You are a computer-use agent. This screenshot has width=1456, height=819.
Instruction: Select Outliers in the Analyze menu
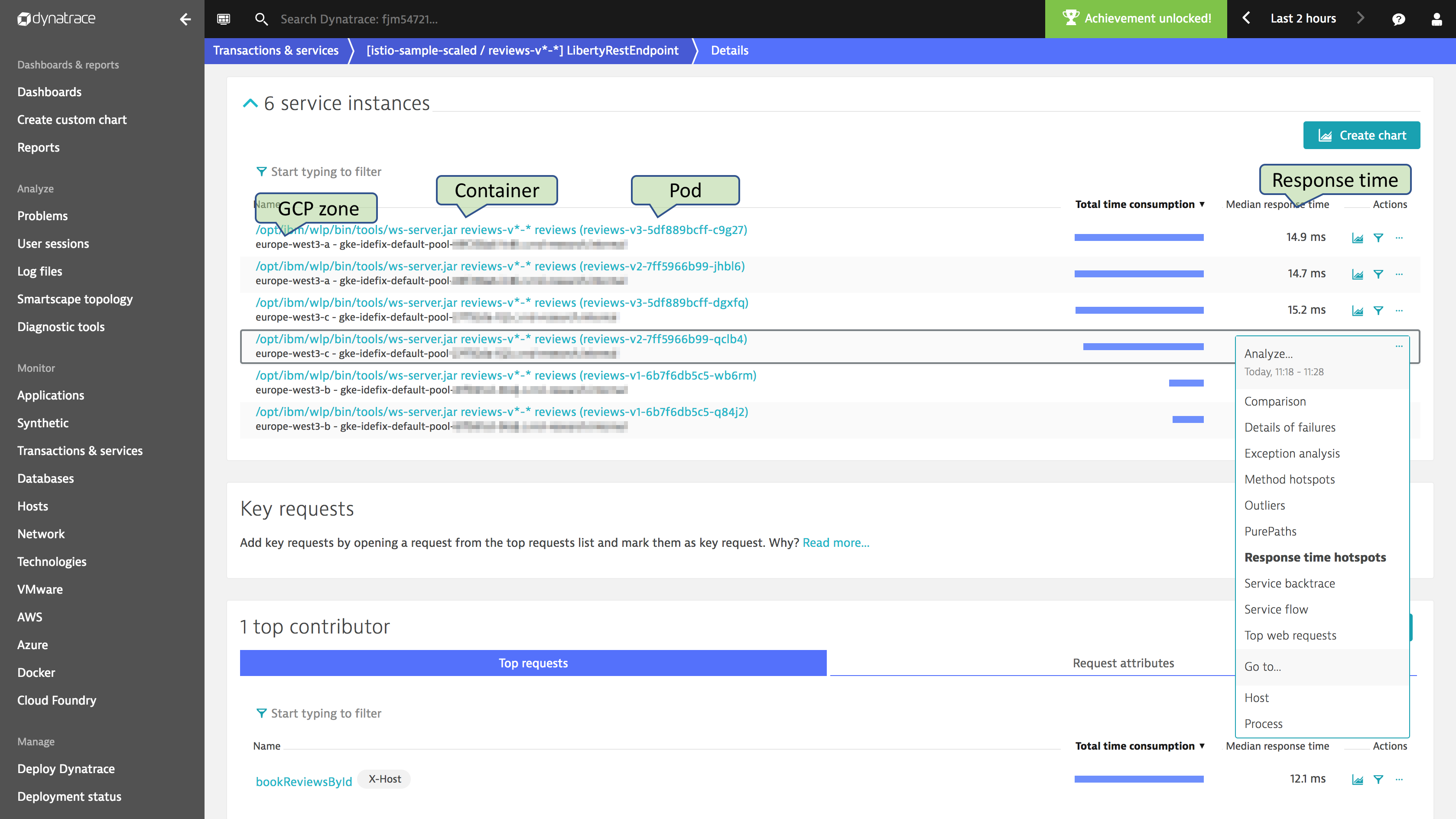[x=1264, y=505]
